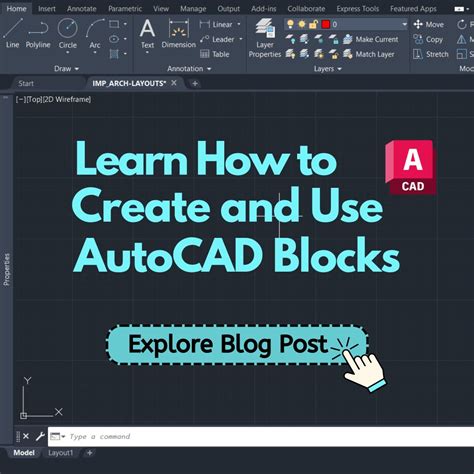
Task: Click the Explore Blog Post button
Action: click(x=237, y=345)
